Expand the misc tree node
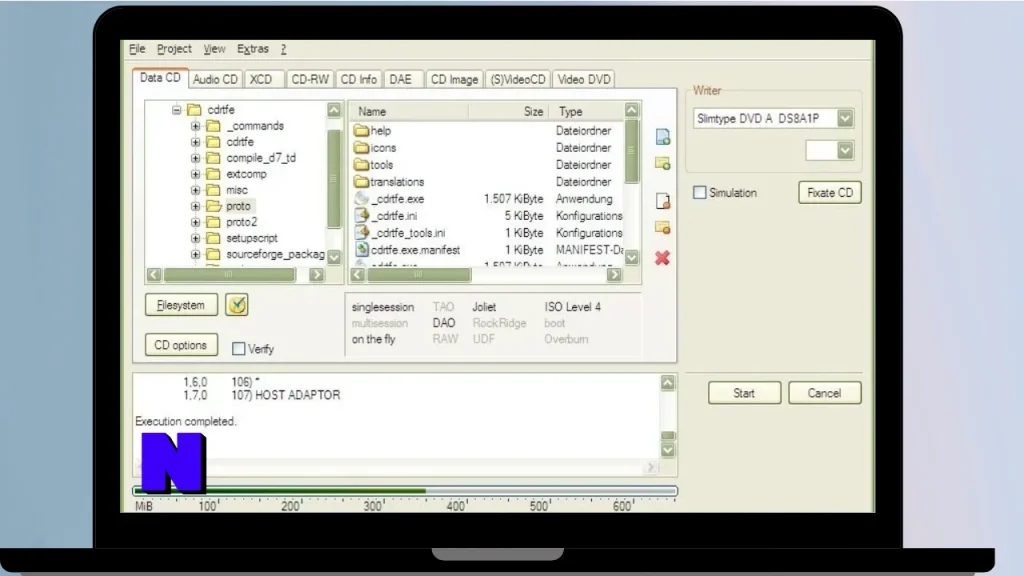1024x576 pixels. click(195, 190)
